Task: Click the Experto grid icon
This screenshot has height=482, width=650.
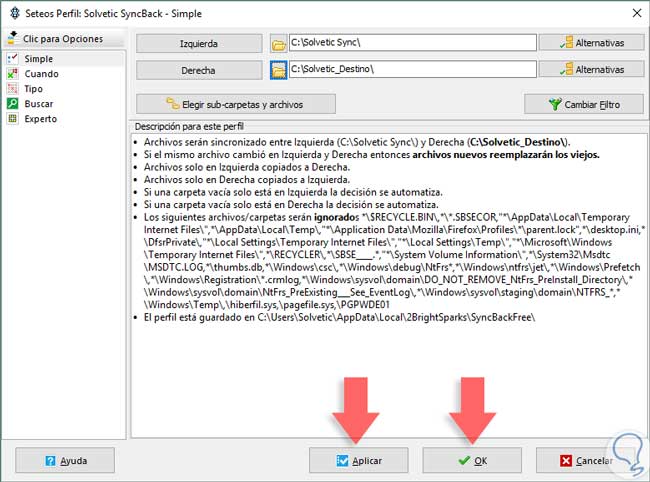Action: (13, 119)
